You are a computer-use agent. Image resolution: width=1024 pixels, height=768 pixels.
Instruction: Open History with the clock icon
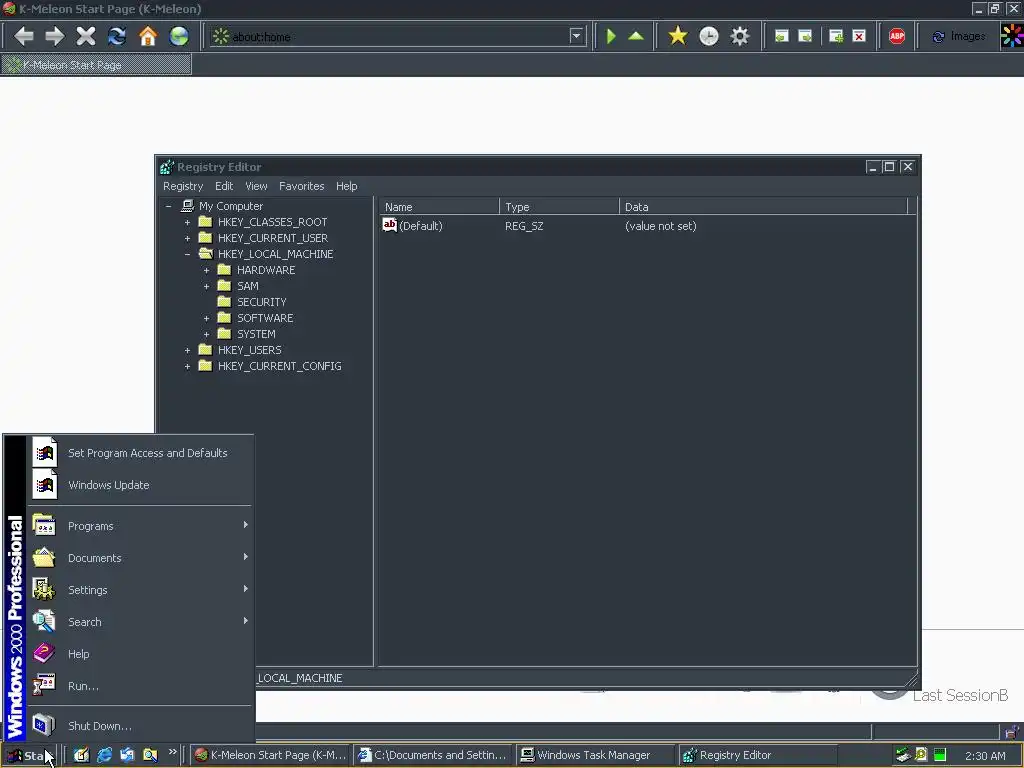[709, 36]
